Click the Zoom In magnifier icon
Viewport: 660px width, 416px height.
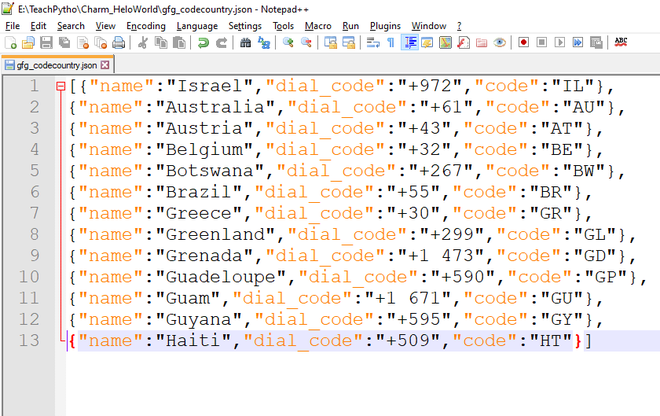pos(288,43)
